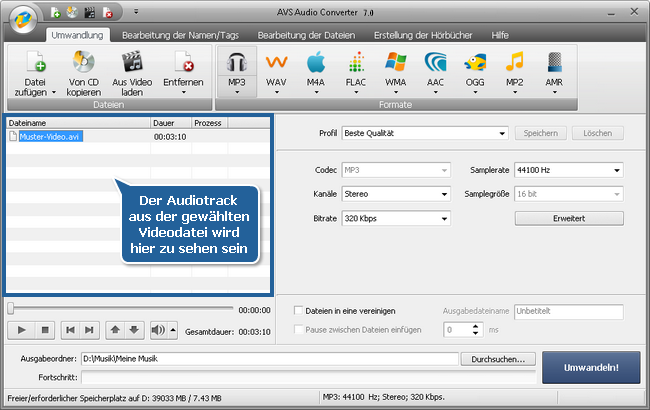Open the Hilfe tab
Image resolution: width=650 pixels, height=410 pixels.
500,35
